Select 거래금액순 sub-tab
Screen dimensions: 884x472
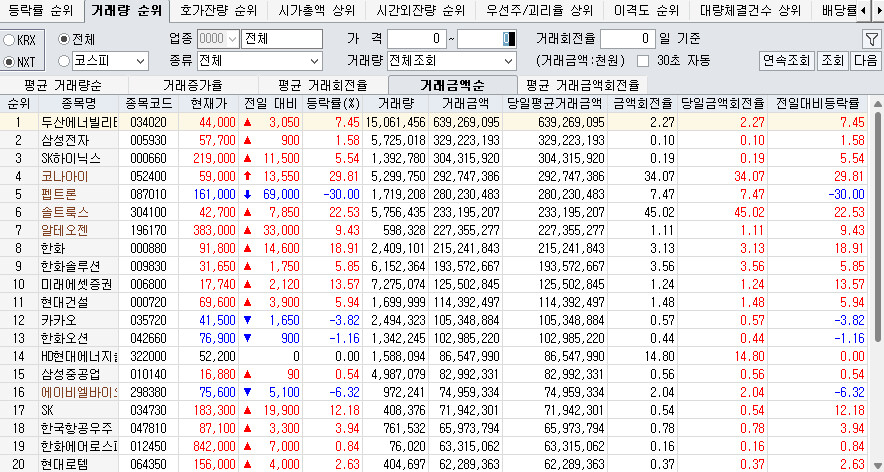452,85
